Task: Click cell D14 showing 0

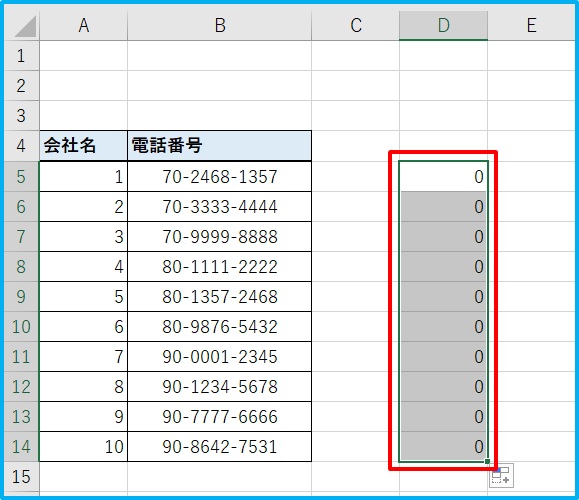Action: (x=443, y=446)
